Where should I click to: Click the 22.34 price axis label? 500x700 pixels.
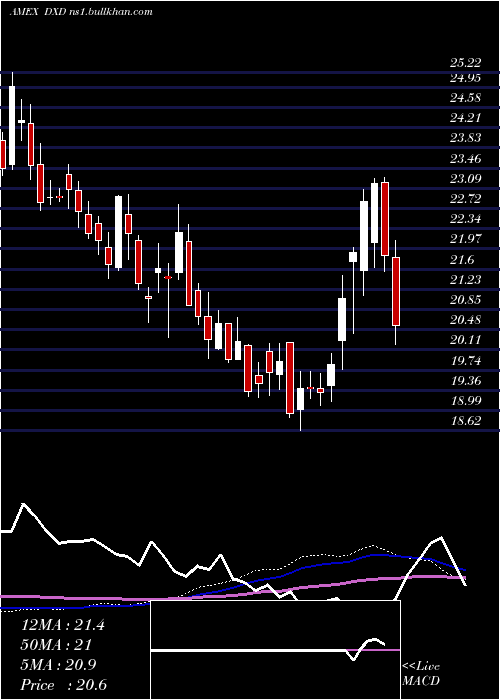(x=465, y=219)
